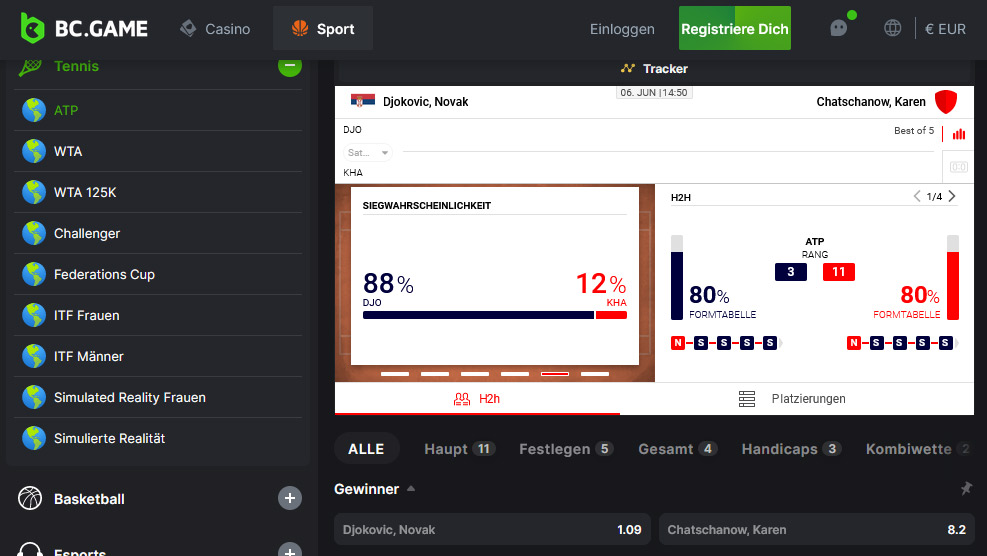This screenshot has height=556, width=987.
Task: Select the Haupt markets filter
Action: (x=459, y=449)
